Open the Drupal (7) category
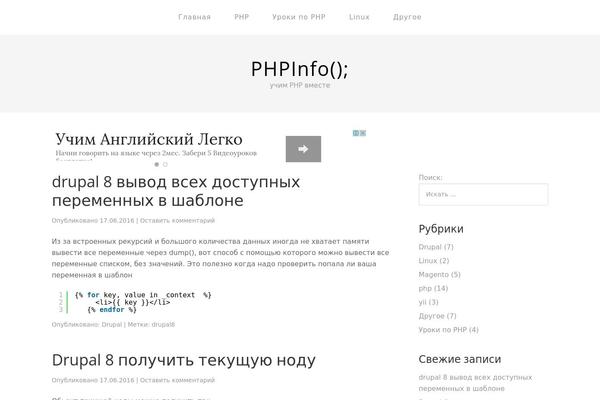The image size is (600, 400). pos(436,247)
